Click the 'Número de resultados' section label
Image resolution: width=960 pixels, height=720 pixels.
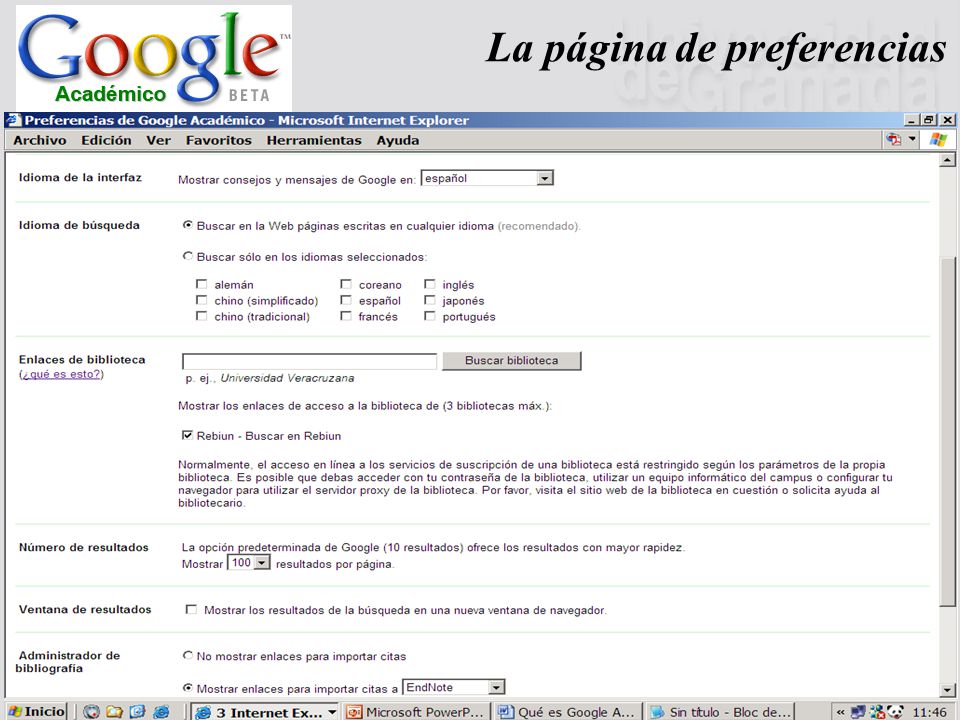click(x=83, y=547)
